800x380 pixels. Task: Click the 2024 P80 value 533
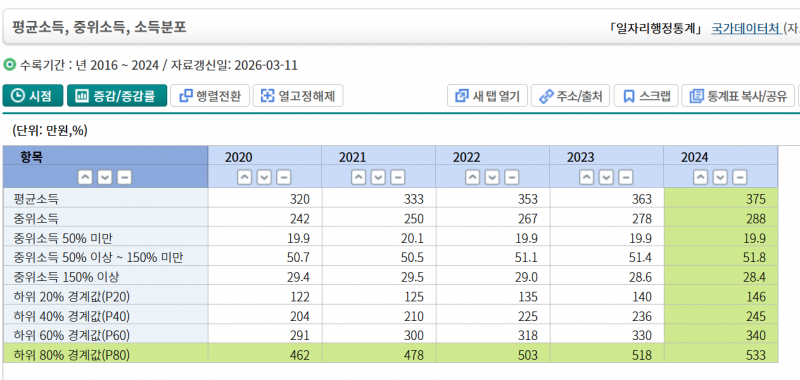(721, 353)
